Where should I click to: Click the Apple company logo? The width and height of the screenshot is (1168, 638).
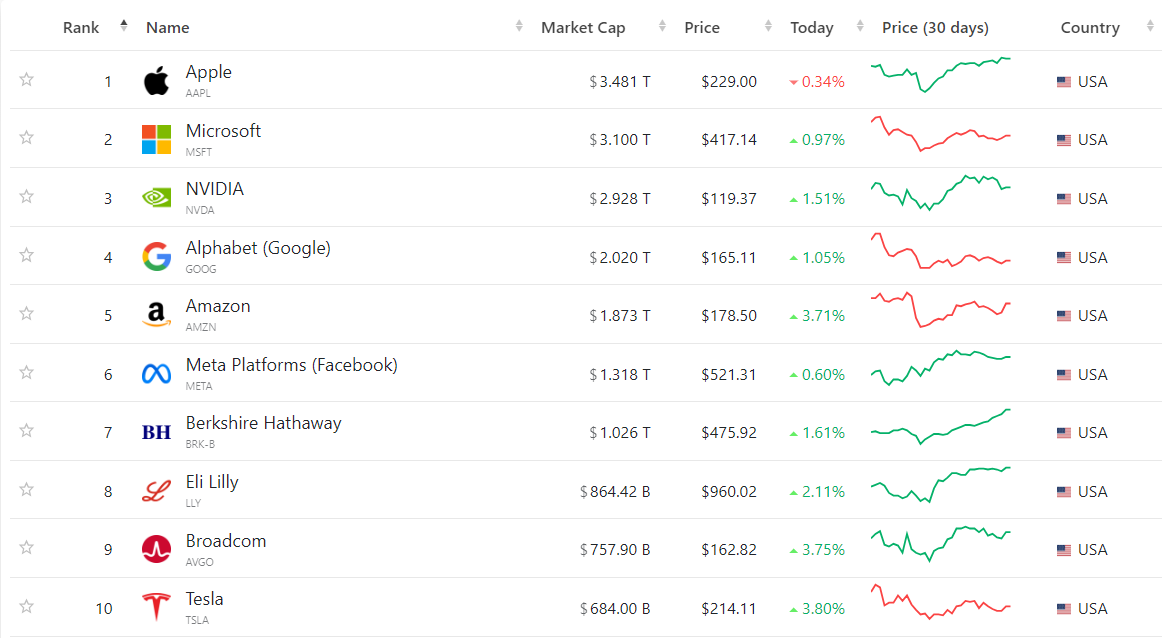pyautogui.click(x=156, y=81)
